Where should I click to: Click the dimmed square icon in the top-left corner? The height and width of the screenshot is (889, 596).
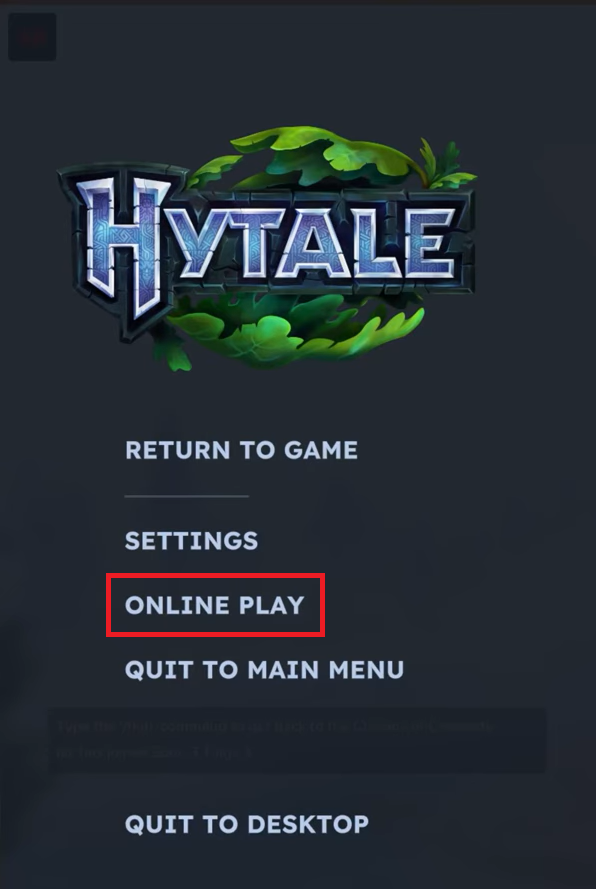coord(32,37)
